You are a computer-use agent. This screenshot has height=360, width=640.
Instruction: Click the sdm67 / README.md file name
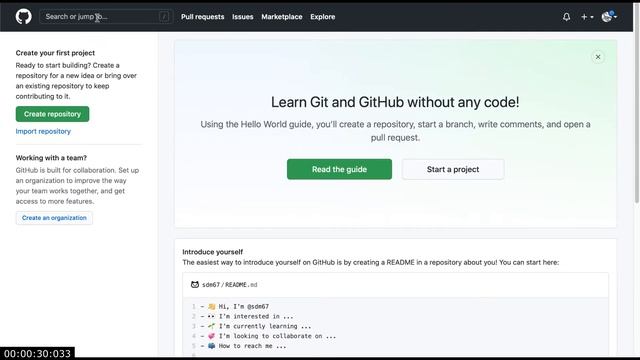point(230,285)
